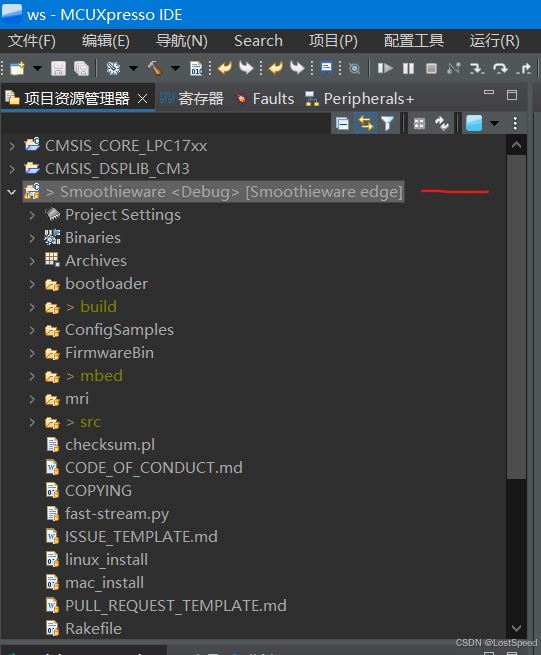Switch to the 寄存器 tab
The height and width of the screenshot is (655, 541).
coord(192,99)
